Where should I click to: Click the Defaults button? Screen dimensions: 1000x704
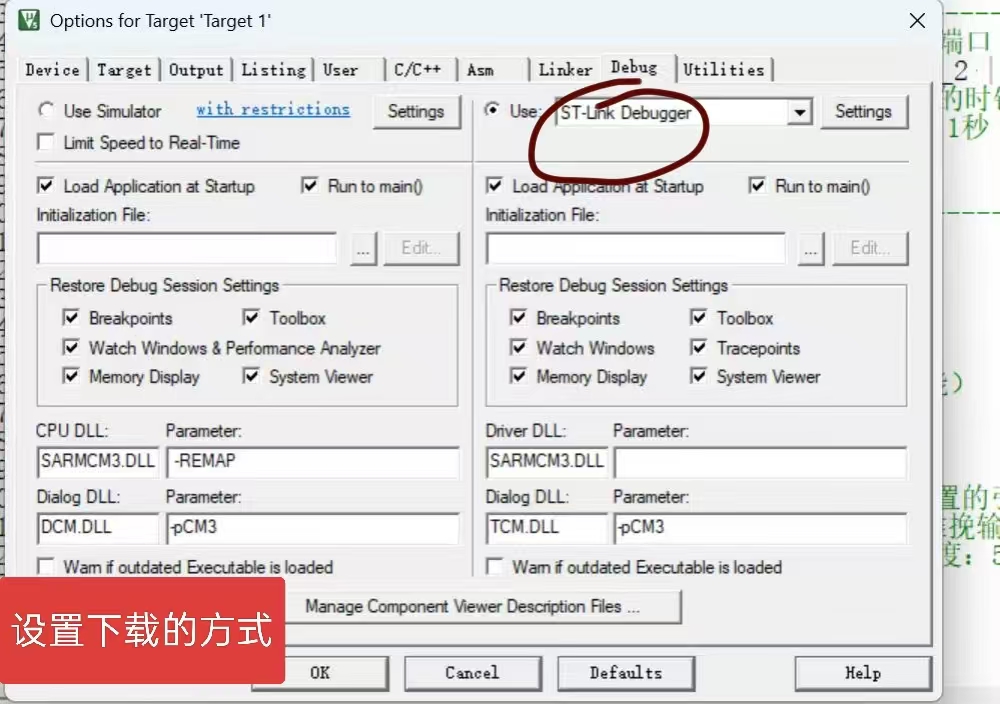pyautogui.click(x=626, y=673)
